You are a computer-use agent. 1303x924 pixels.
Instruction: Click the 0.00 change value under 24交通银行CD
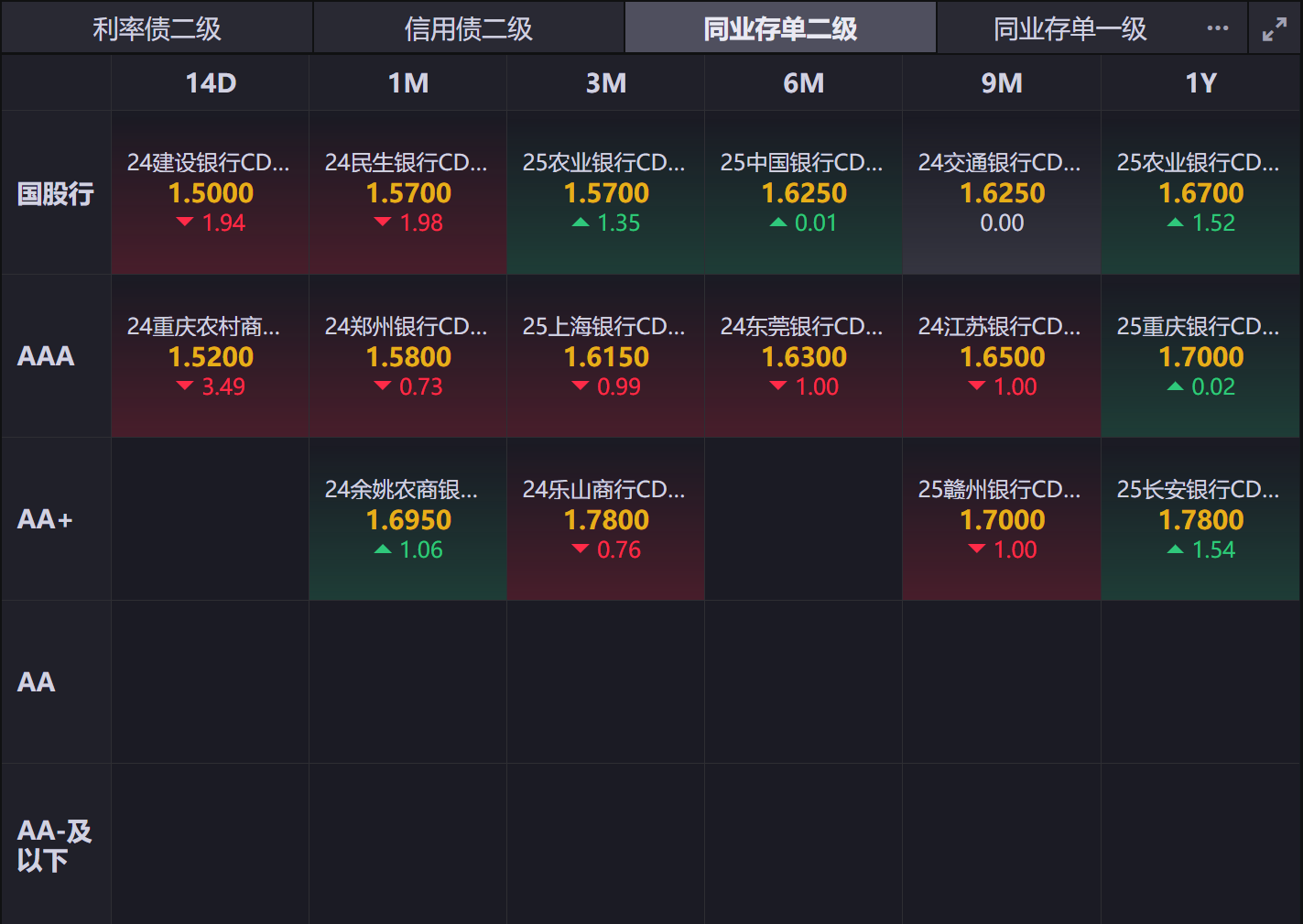(x=1002, y=223)
